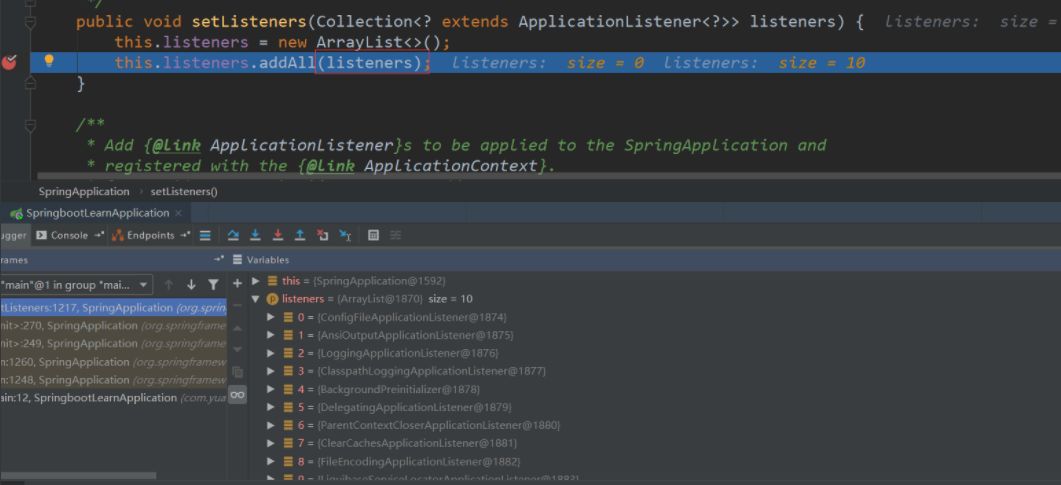Click the grayed Trace Current Stream Chain icon
Image resolution: width=1061 pixels, height=485 pixels.
coord(396,235)
